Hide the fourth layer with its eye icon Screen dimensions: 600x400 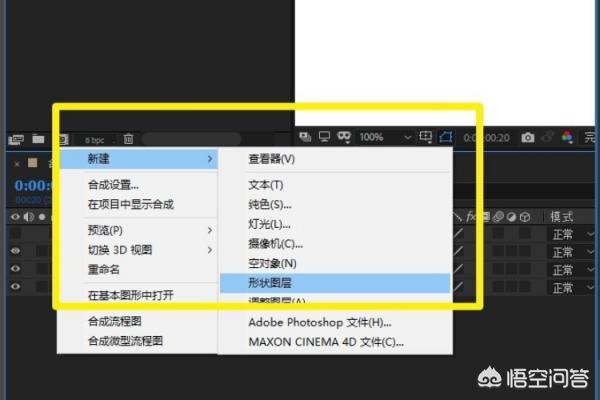click(15, 286)
